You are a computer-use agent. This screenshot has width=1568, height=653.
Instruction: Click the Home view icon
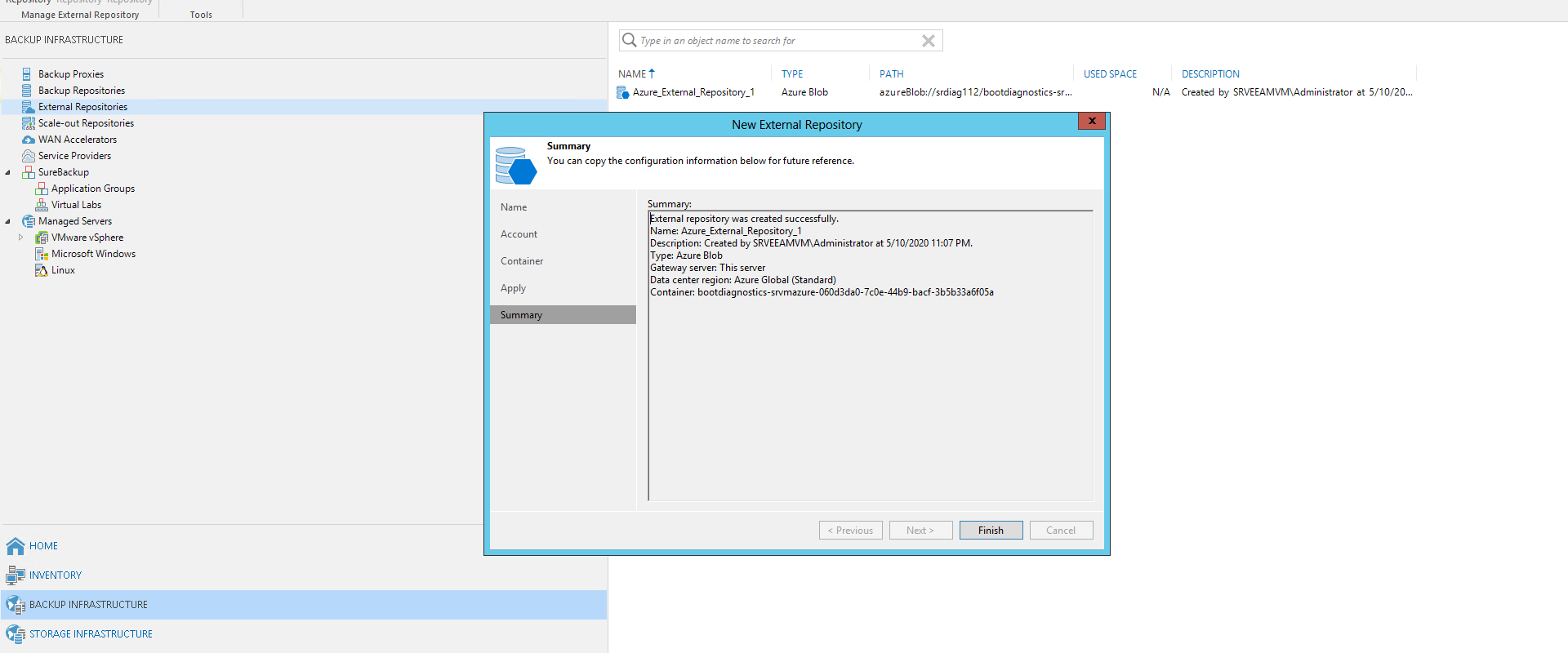pyautogui.click(x=16, y=546)
